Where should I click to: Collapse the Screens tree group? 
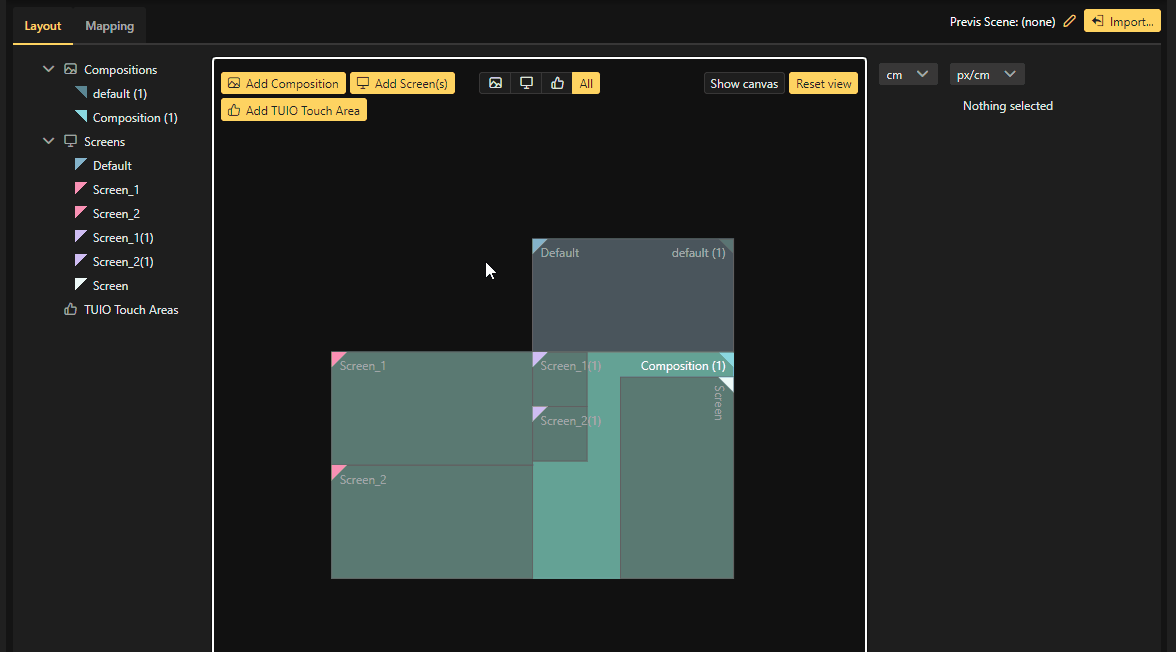pyautogui.click(x=48, y=142)
